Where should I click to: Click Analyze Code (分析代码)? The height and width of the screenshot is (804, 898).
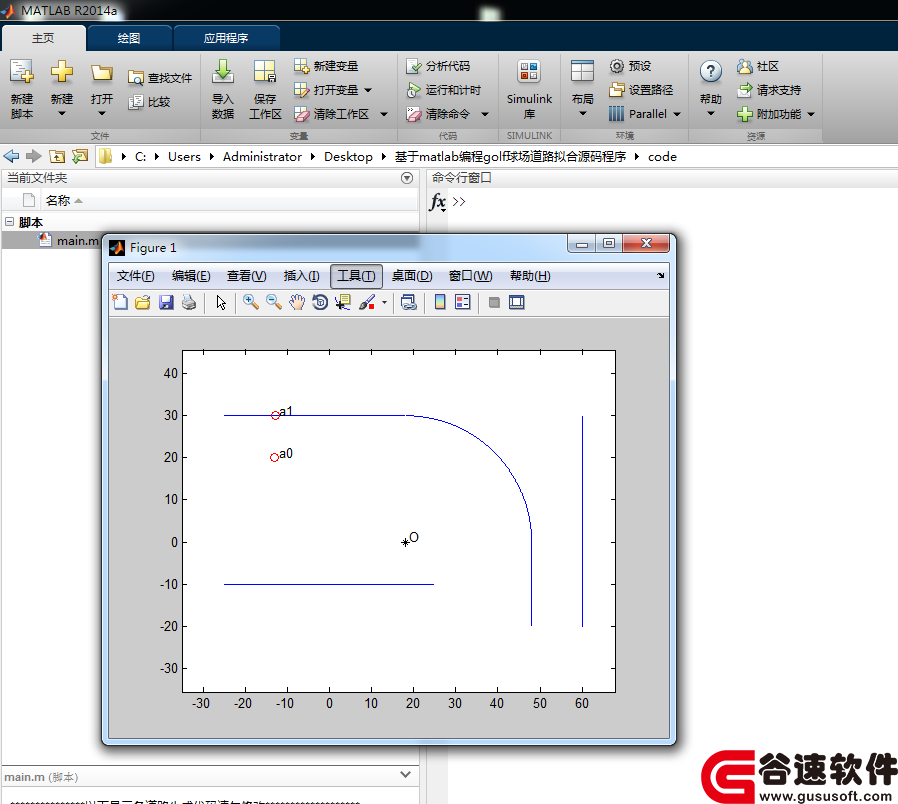(x=438, y=66)
